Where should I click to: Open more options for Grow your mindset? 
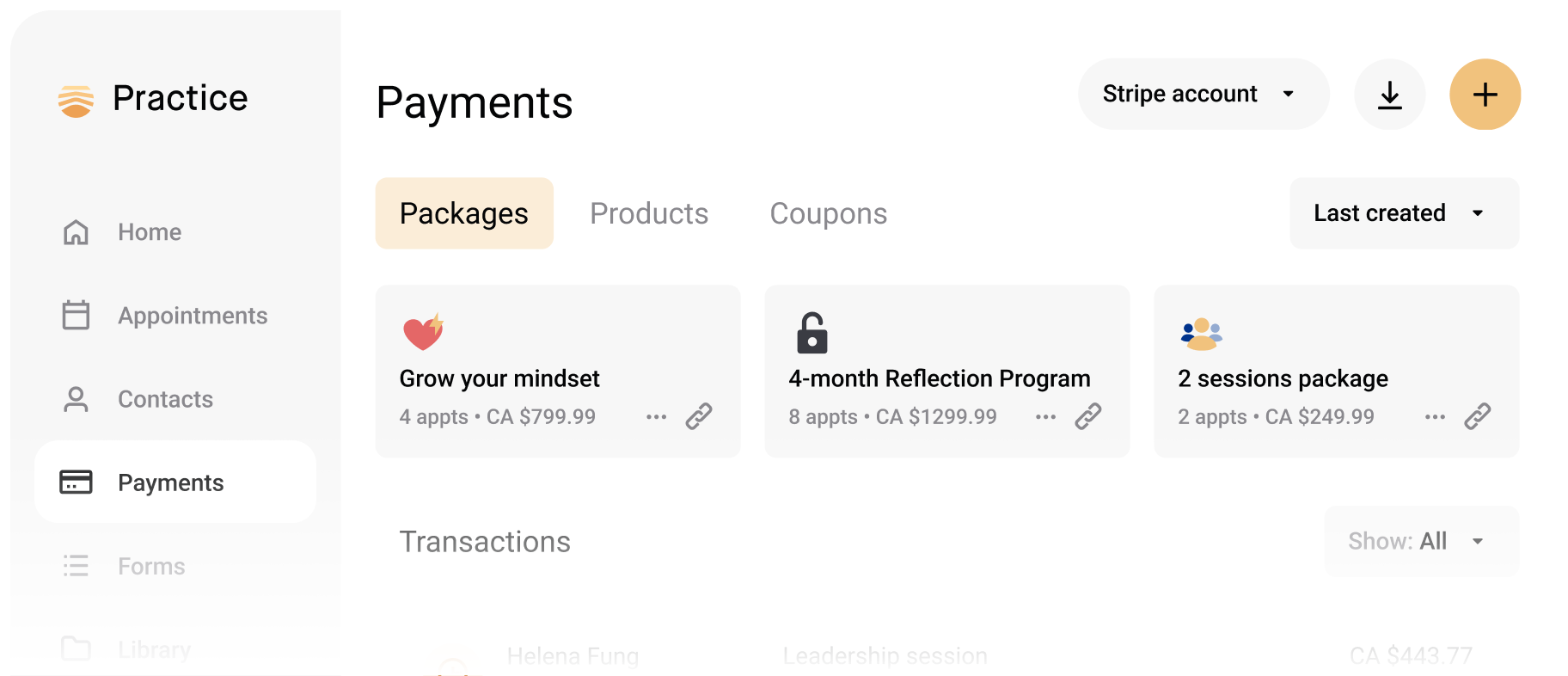click(657, 417)
